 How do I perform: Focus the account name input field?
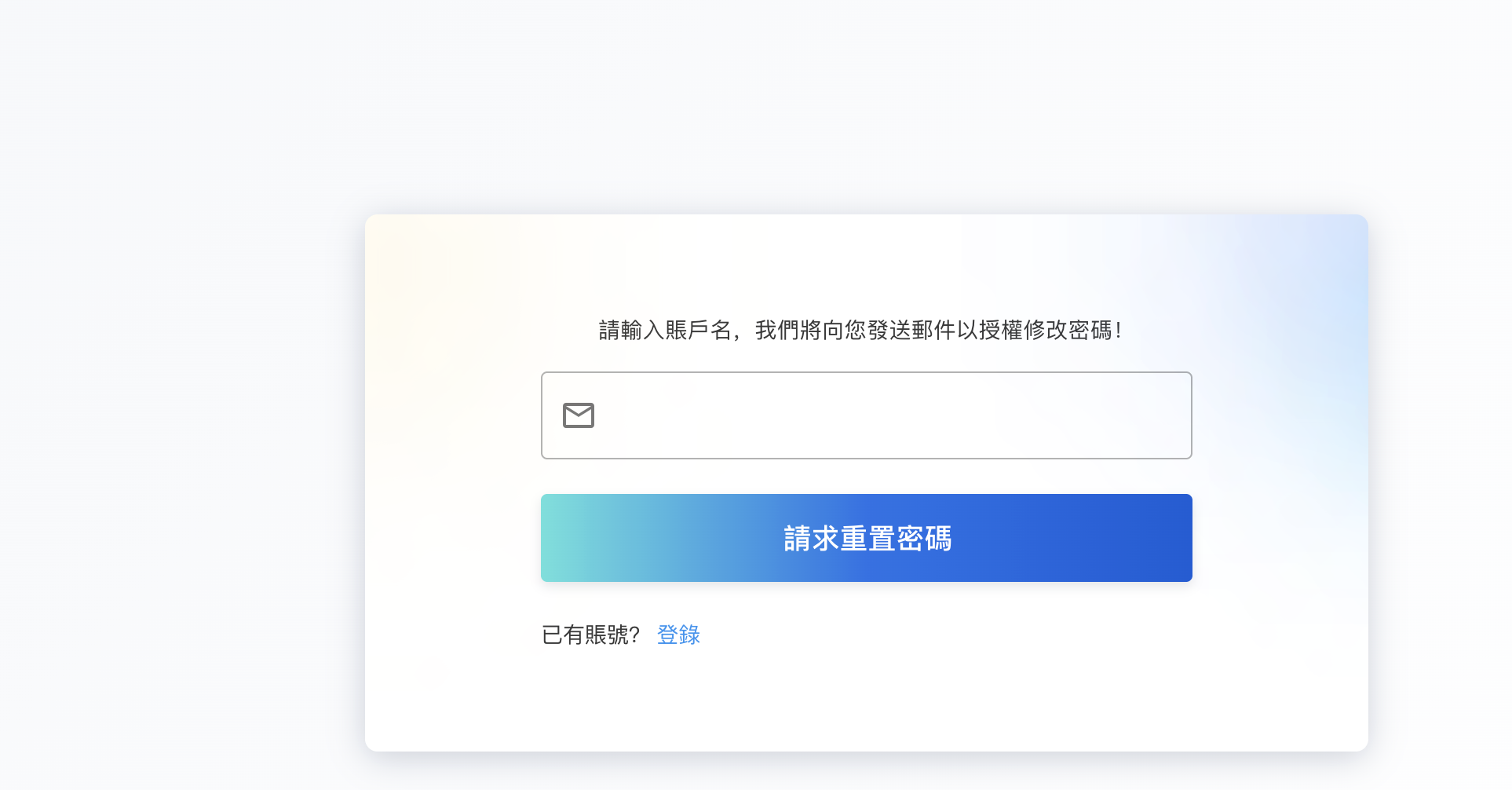coord(867,415)
